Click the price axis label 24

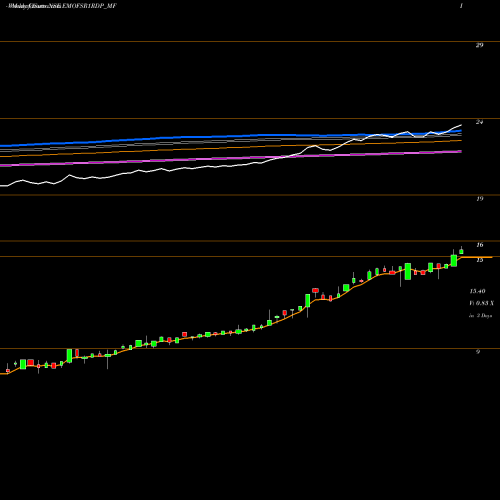(479, 122)
